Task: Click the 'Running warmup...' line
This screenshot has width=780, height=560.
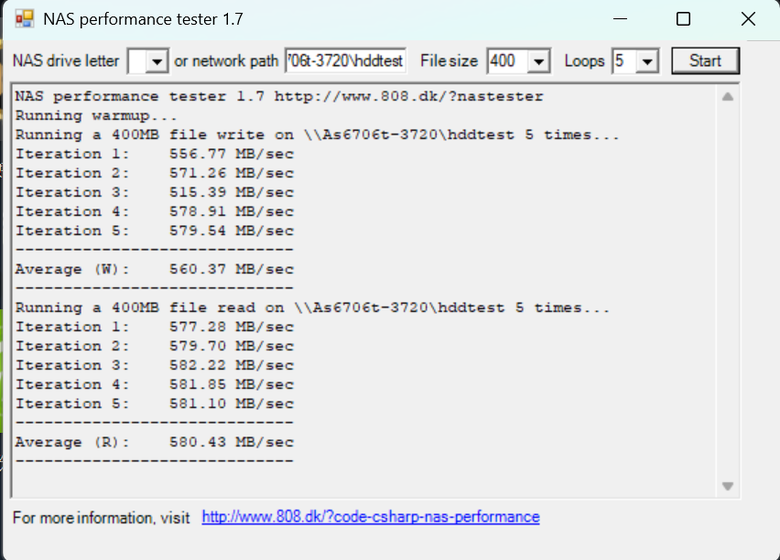Action: pyautogui.click(x=96, y=116)
